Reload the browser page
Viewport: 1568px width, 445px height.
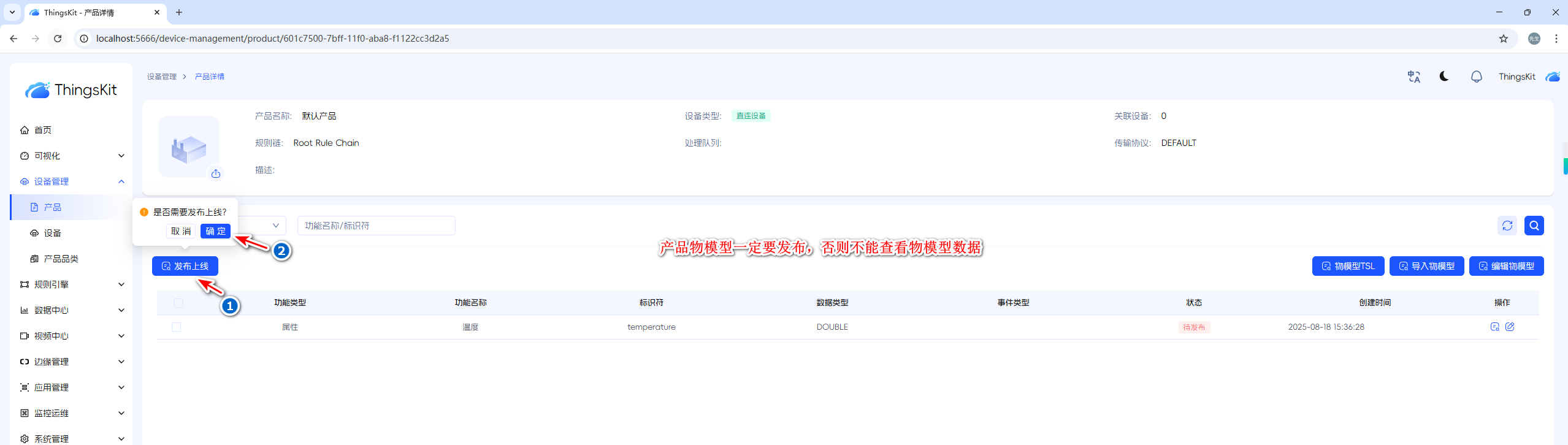click(x=58, y=39)
